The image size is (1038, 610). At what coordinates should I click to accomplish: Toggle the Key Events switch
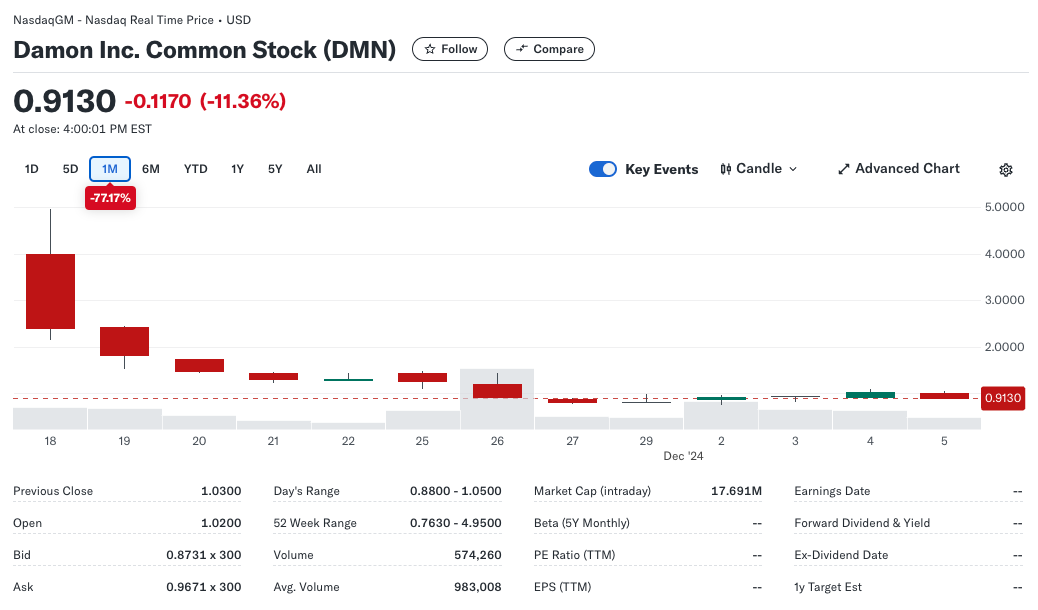(x=602, y=169)
